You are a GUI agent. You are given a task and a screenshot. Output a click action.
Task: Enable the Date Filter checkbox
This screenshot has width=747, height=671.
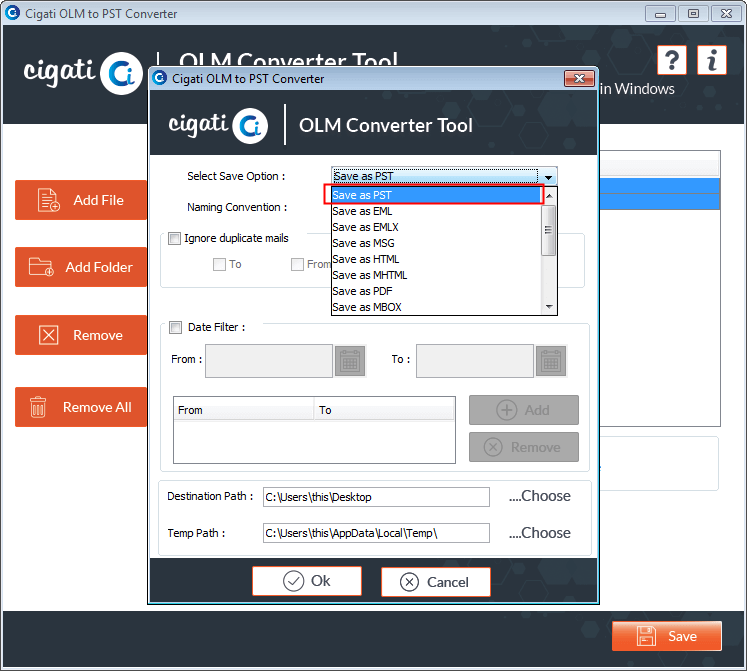[x=176, y=327]
